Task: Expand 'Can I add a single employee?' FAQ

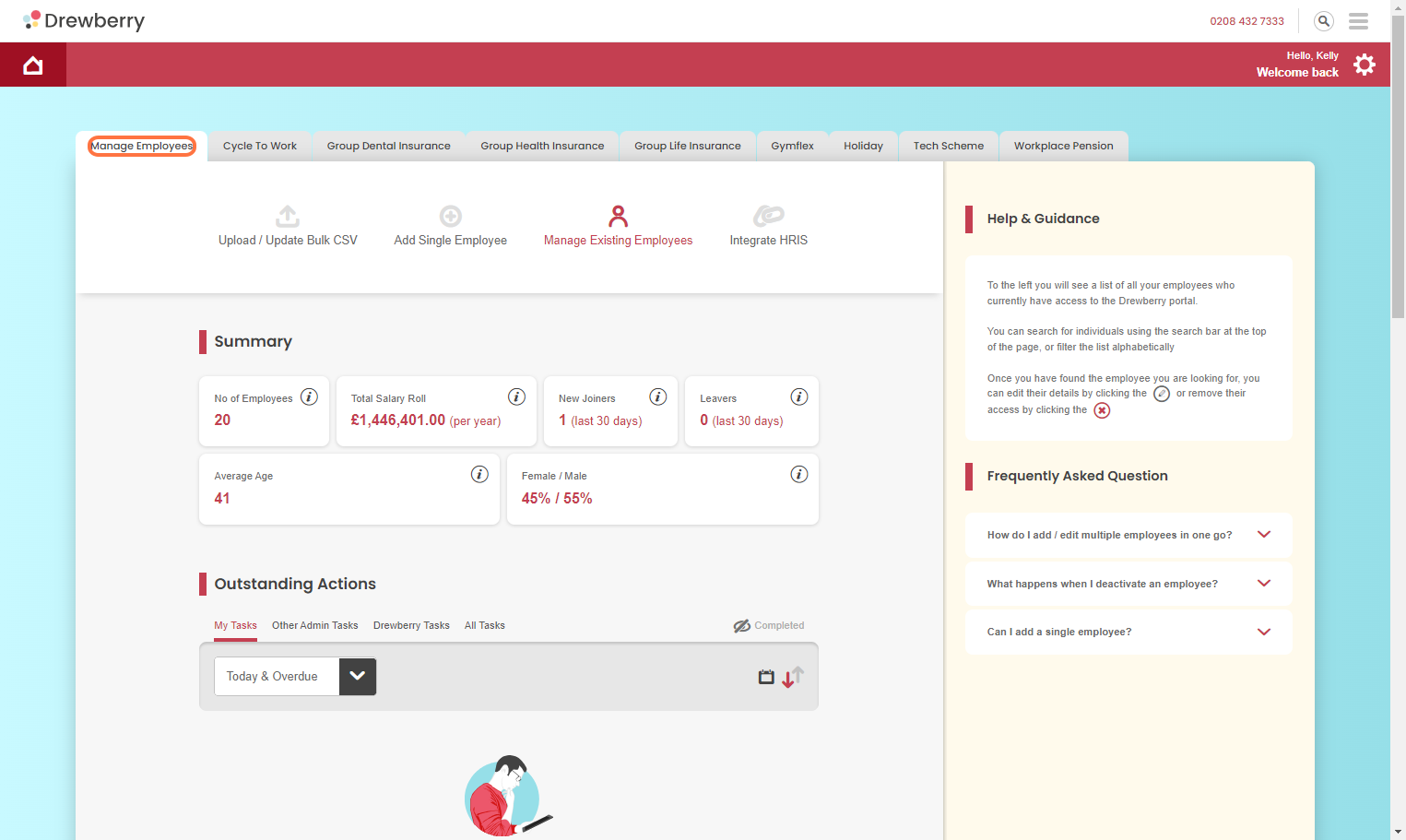Action: (x=1128, y=632)
